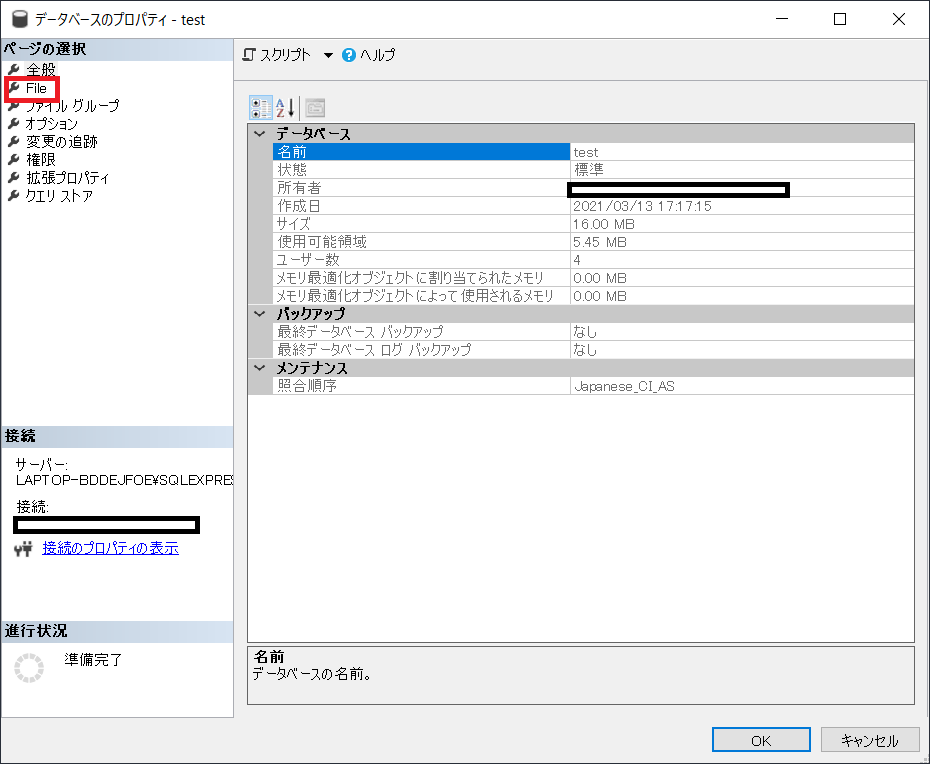
Task: Select the 照合順序 property row
Action: pyautogui.click(x=420, y=386)
